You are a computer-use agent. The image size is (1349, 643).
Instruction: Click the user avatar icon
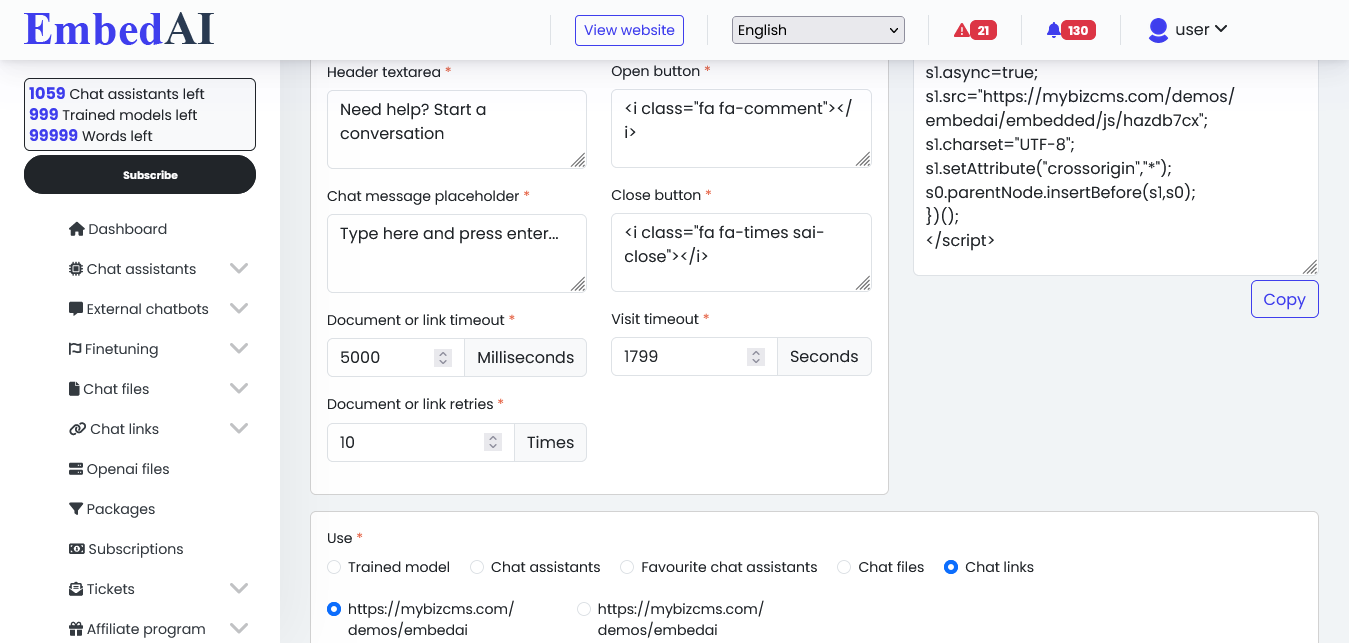pos(1158,30)
